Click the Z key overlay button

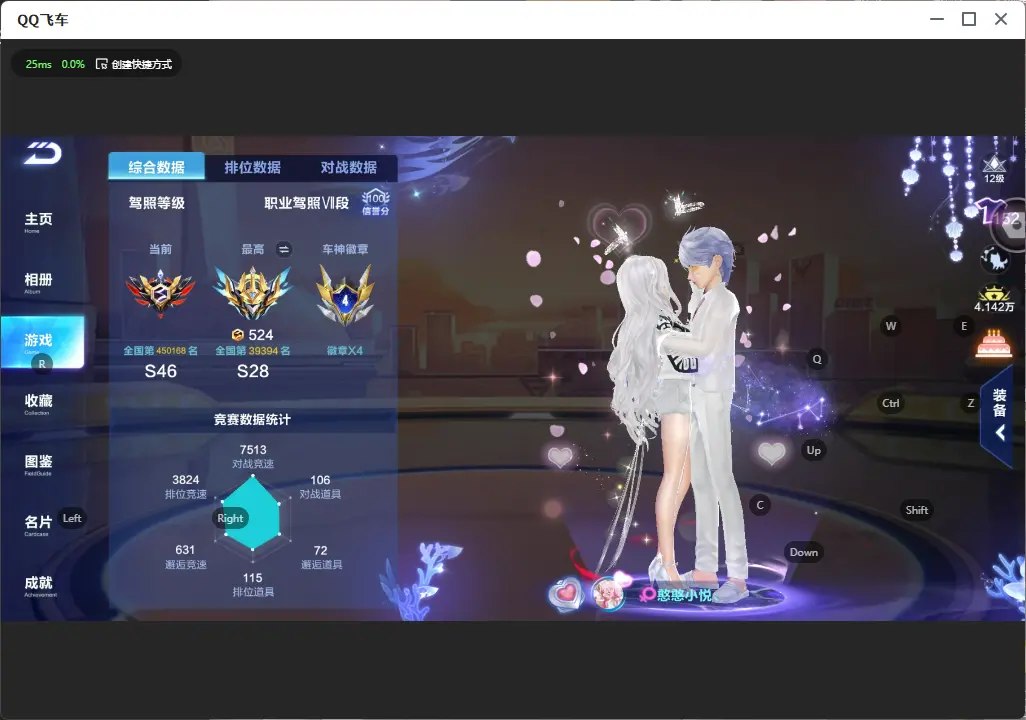tap(971, 403)
